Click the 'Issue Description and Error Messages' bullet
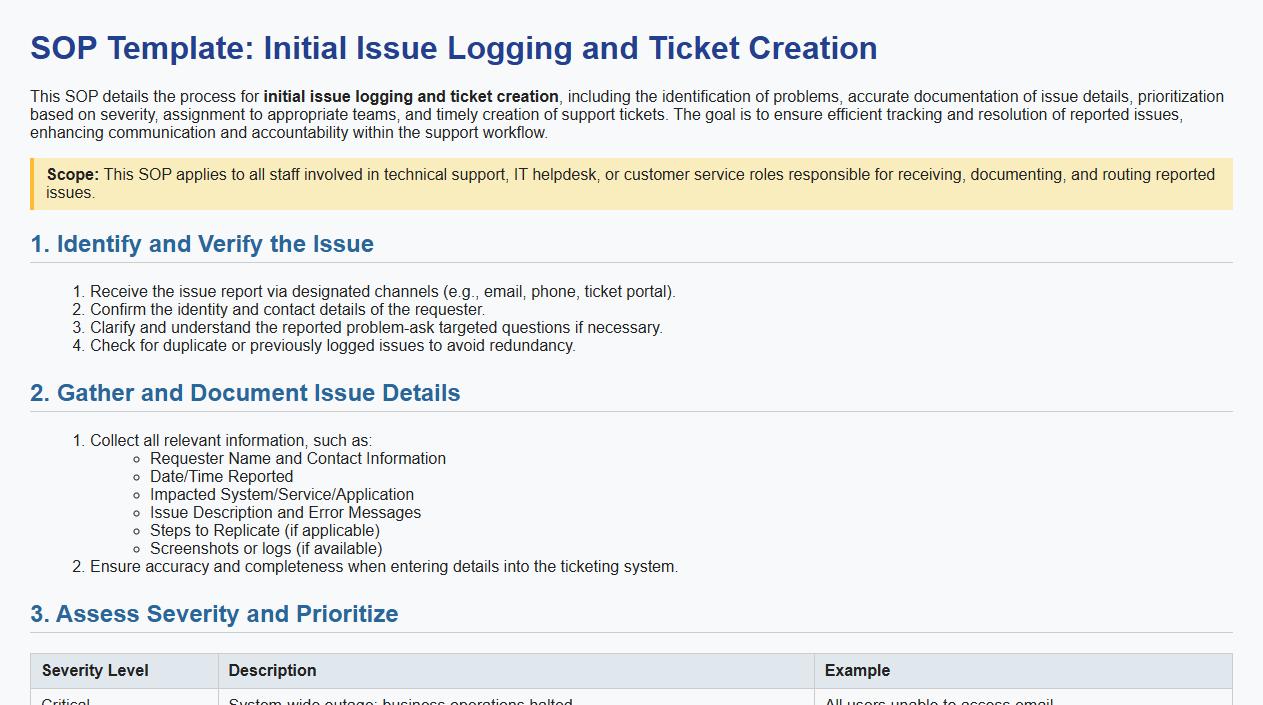This screenshot has width=1263, height=705. click(285, 513)
